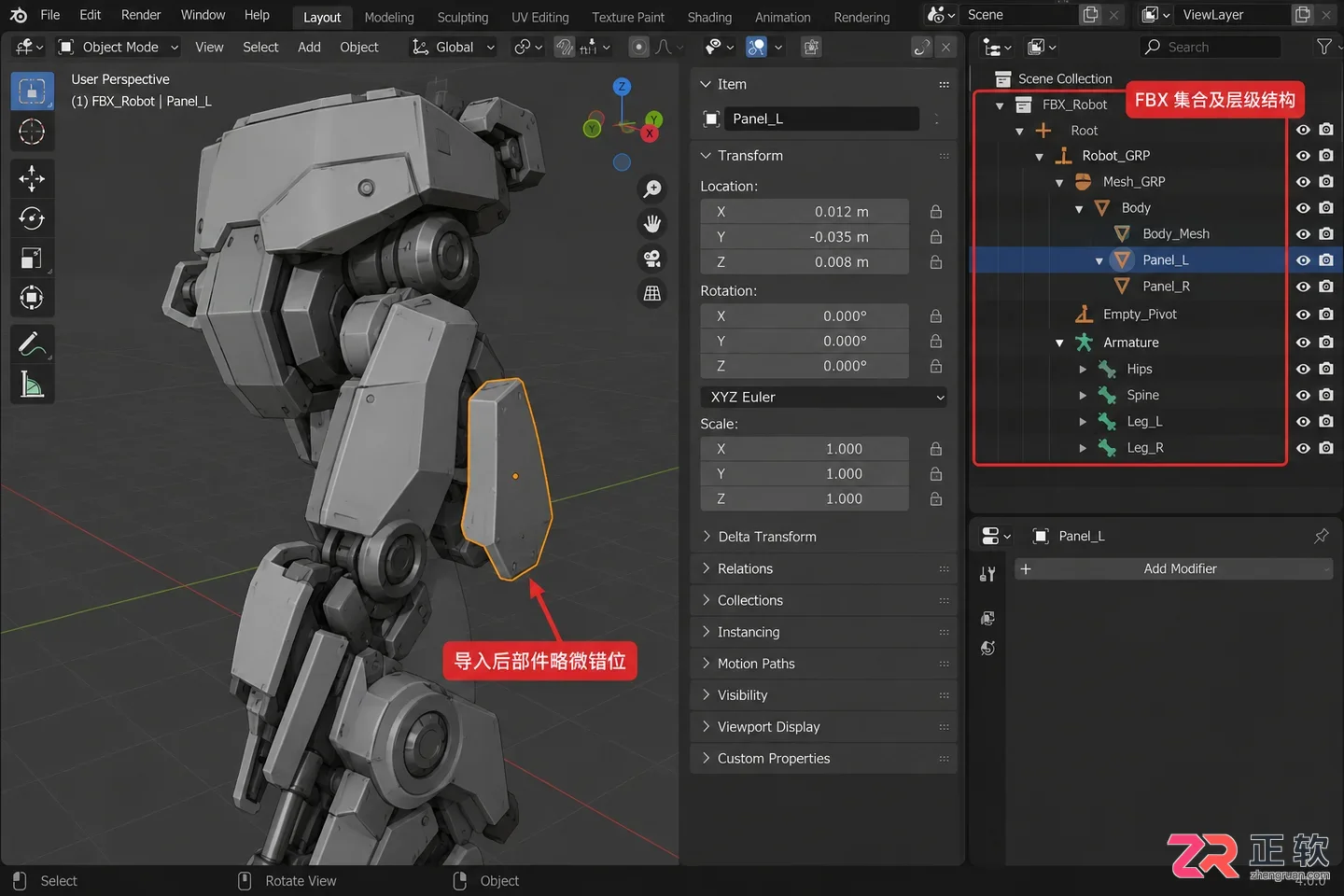The height and width of the screenshot is (896, 1344).
Task: Click the Add Modifier button
Action: pos(1173,568)
